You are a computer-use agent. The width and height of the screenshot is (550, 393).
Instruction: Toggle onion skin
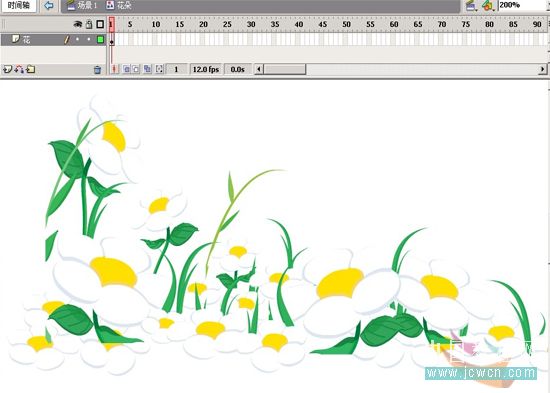[x=127, y=69]
